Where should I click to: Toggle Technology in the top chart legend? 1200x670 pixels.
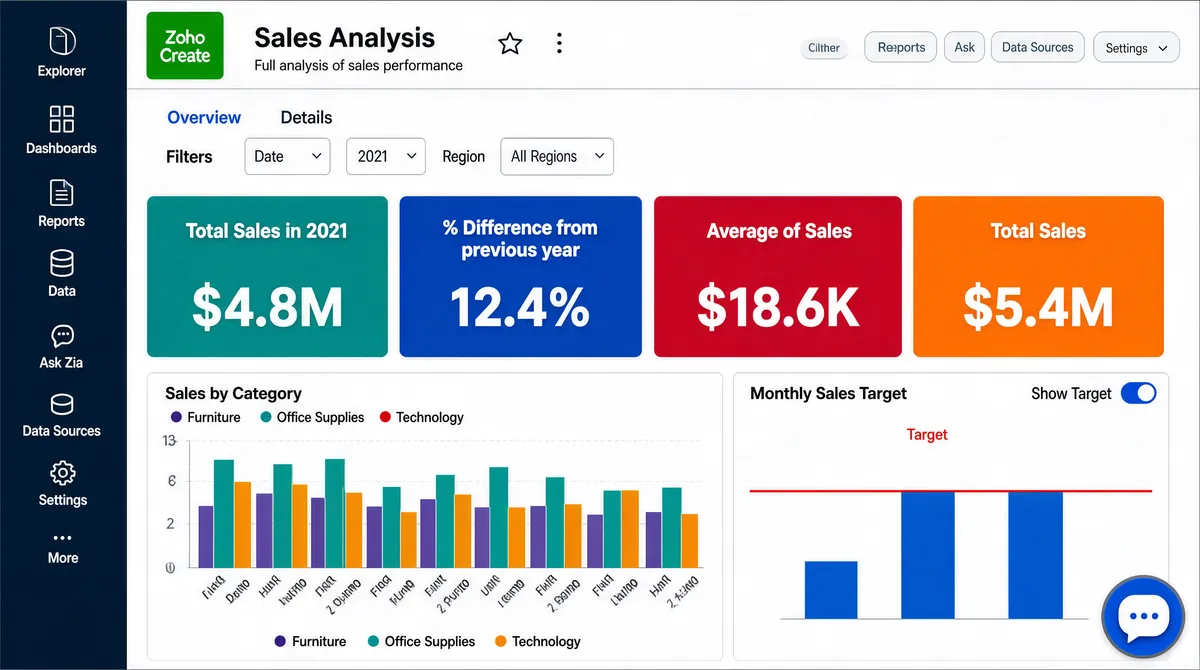422,417
